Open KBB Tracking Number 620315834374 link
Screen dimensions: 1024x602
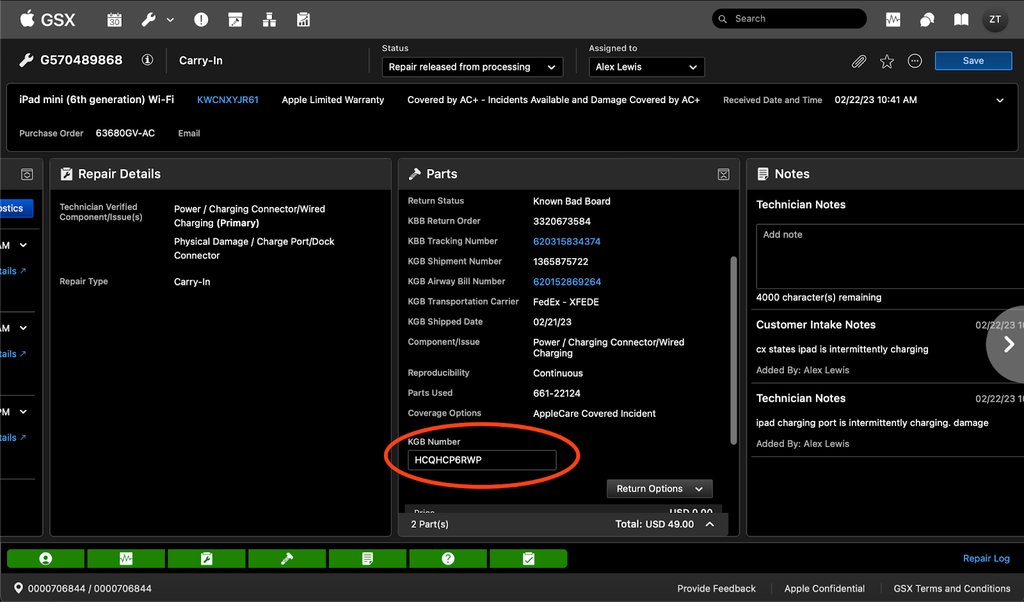(567, 242)
